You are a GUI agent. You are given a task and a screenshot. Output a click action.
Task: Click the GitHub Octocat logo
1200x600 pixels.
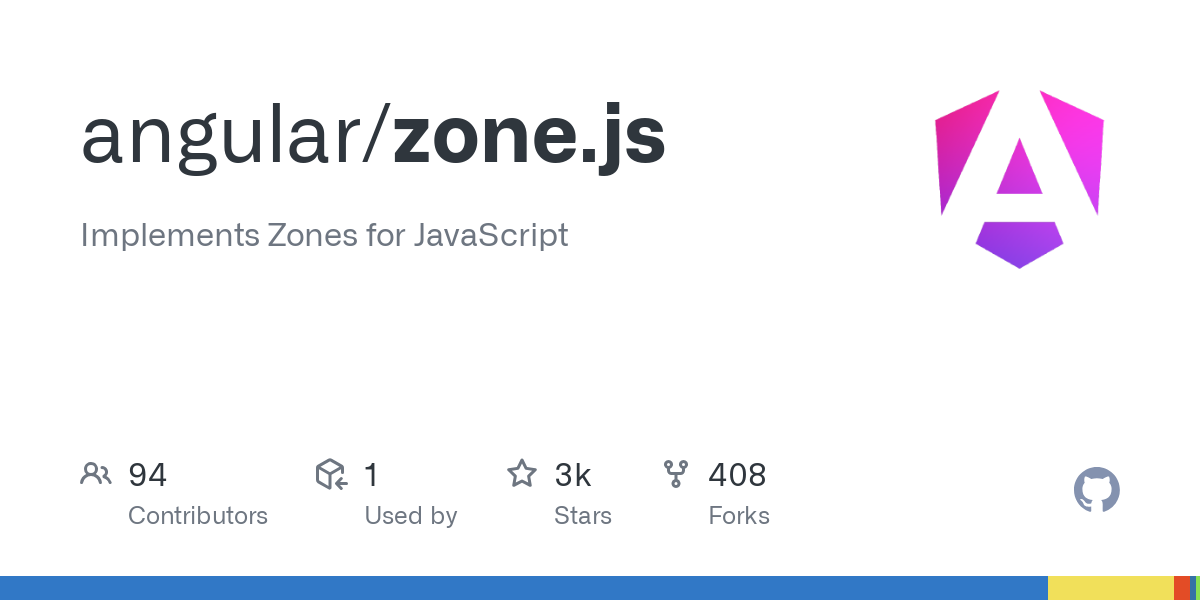(1096, 490)
